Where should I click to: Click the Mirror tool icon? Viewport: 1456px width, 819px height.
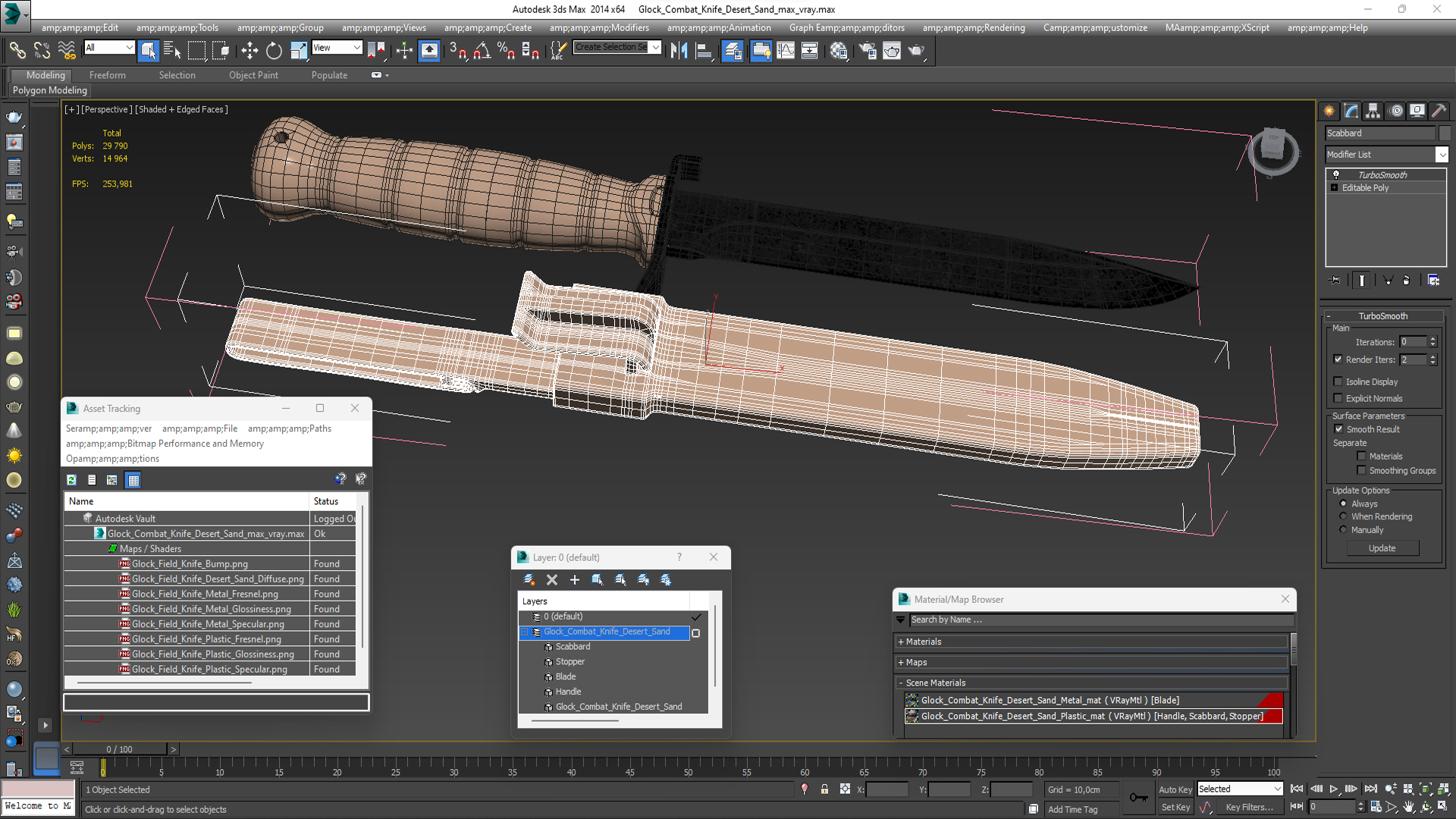click(x=679, y=51)
